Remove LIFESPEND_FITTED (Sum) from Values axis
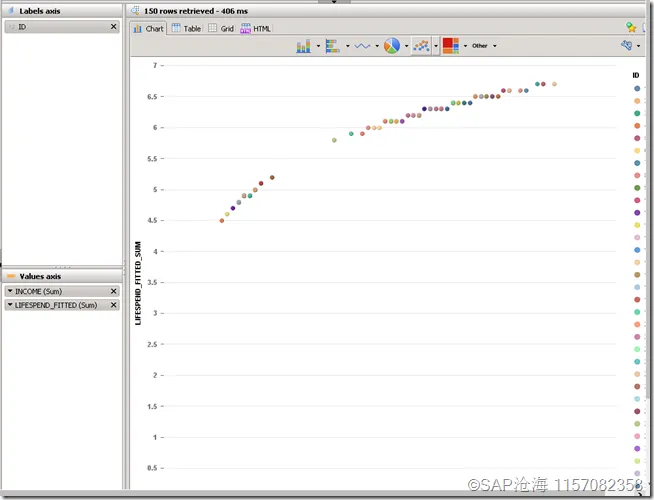 coord(113,305)
